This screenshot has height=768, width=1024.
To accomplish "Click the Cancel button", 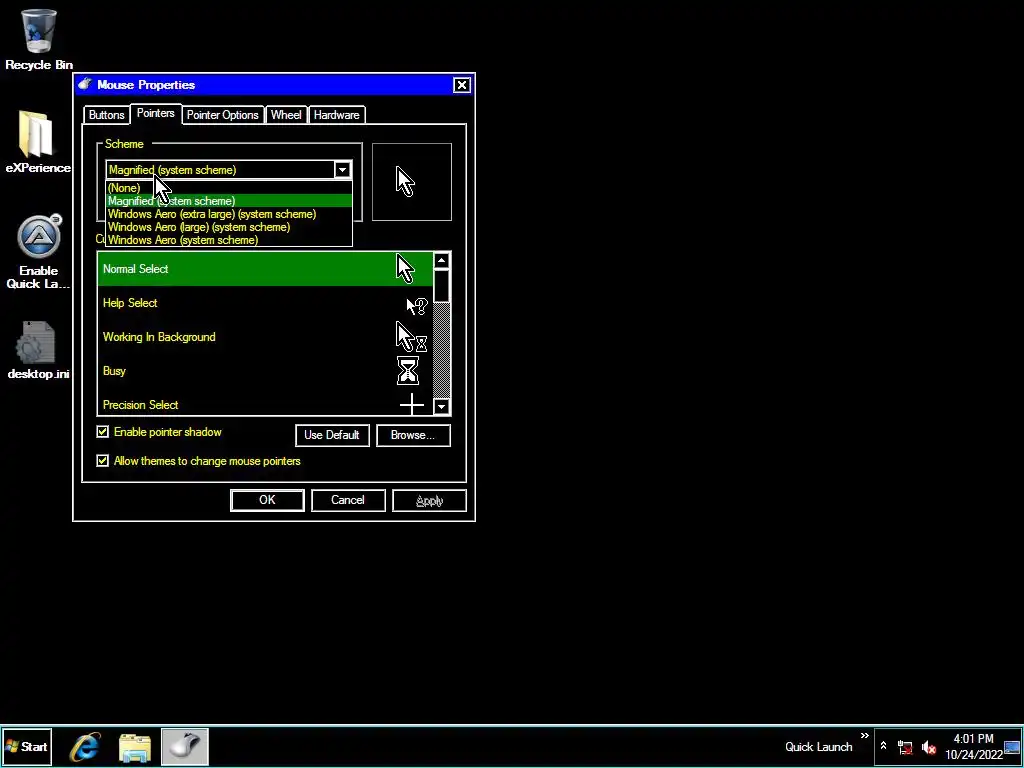I will [348, 500].
